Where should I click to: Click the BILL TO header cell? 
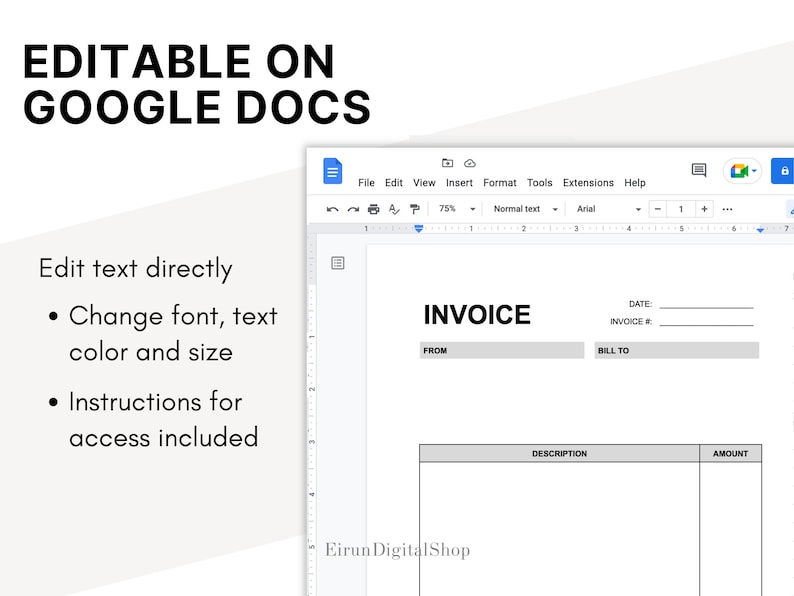coord(677,350)
